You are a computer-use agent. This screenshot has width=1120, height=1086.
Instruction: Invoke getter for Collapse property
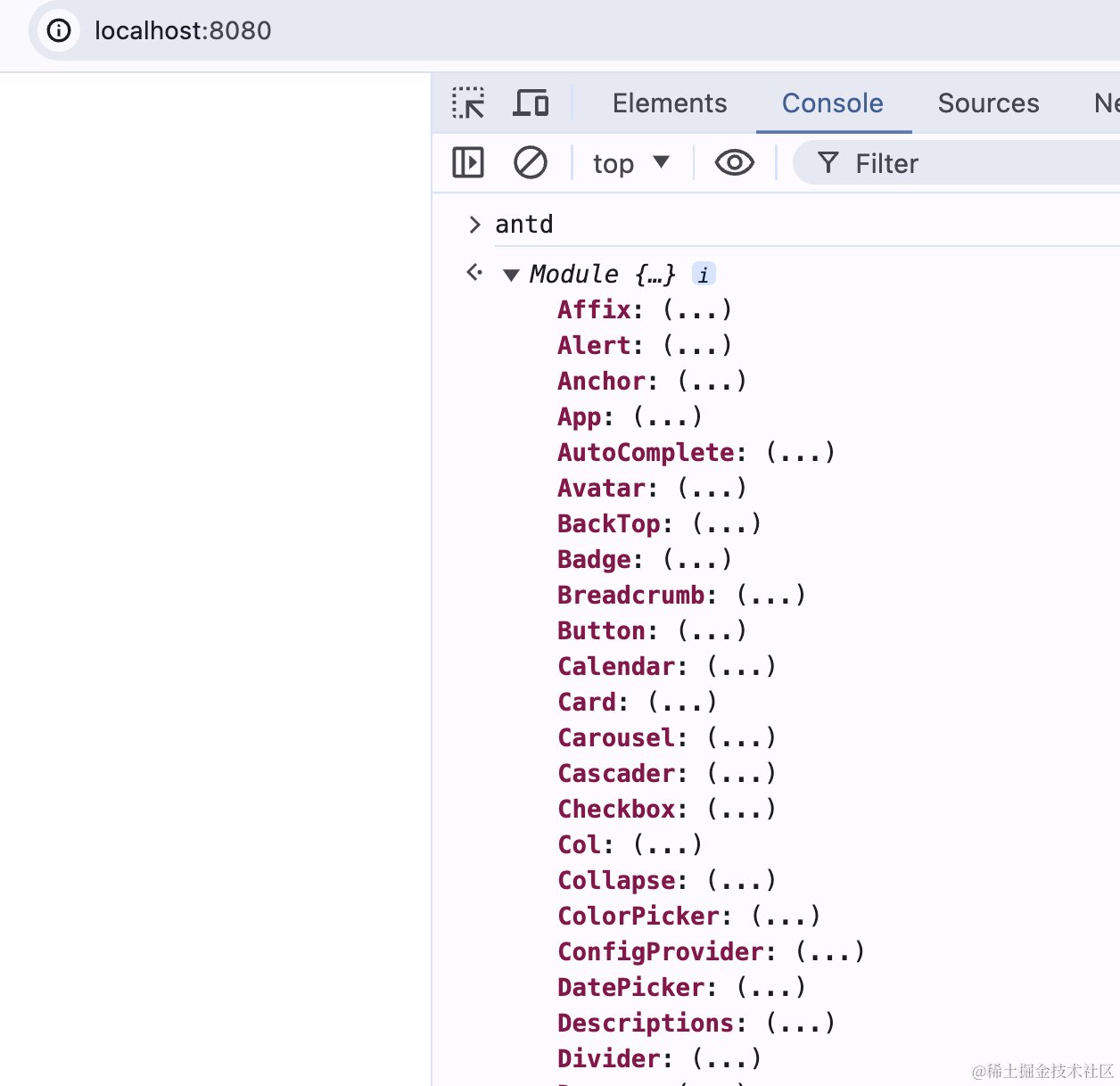click(x=742, y=881)
